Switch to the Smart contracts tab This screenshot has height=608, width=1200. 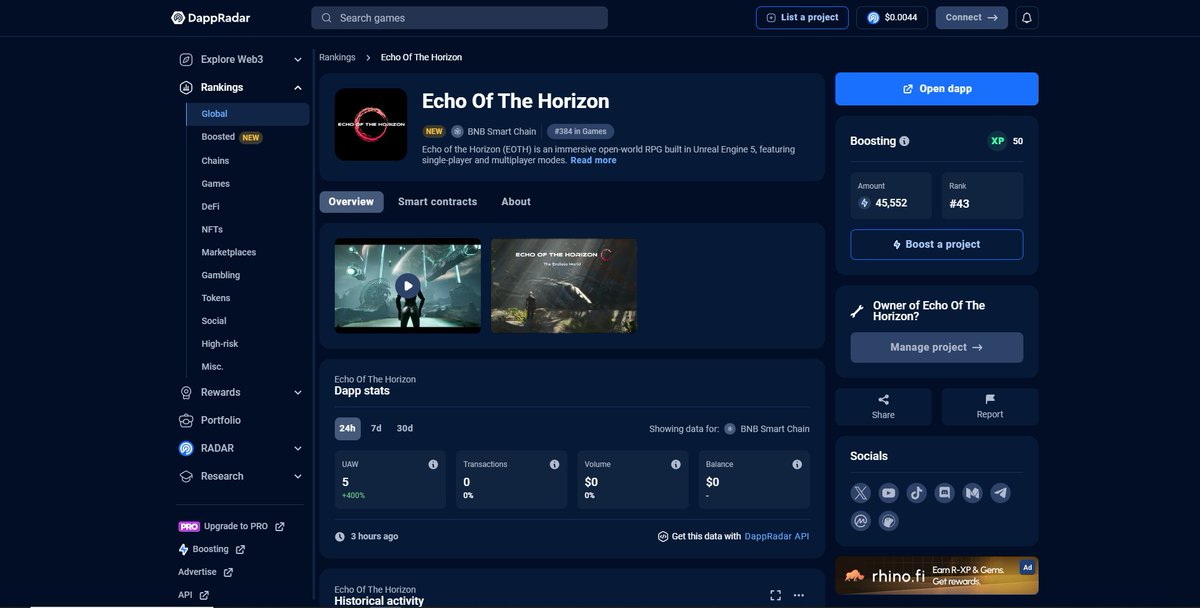pyautogui.click(x=437, y=202)
